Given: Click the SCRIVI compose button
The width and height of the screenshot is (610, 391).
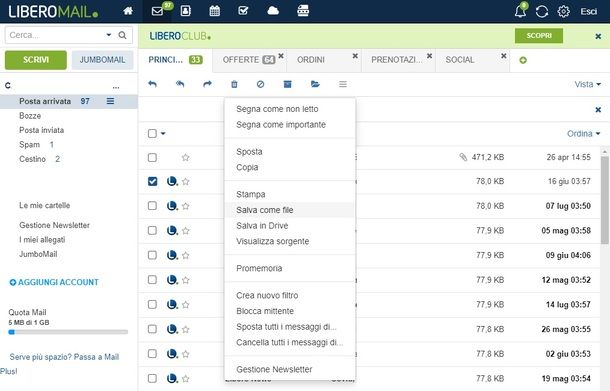Looking at the screenshot, I should [36, 60].
